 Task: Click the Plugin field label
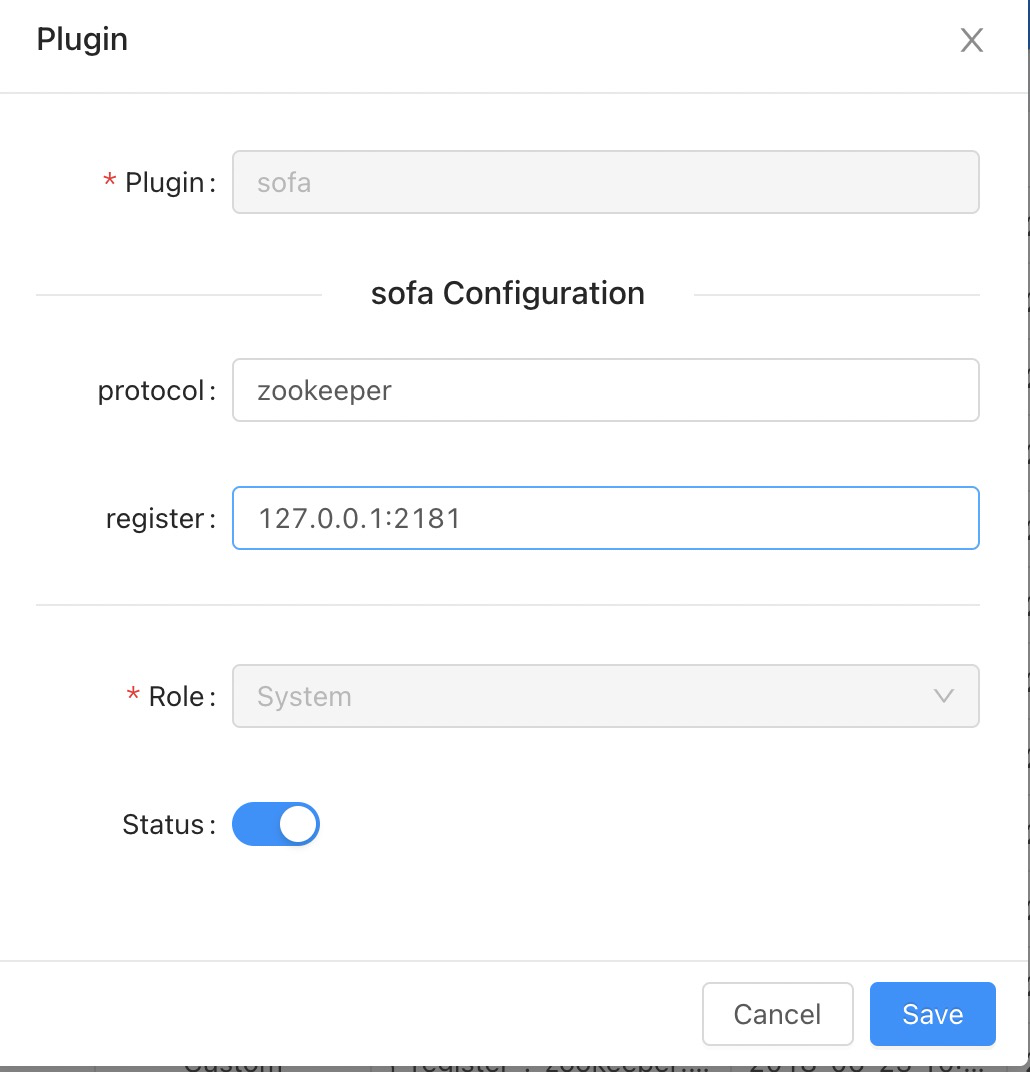(166, 183)
